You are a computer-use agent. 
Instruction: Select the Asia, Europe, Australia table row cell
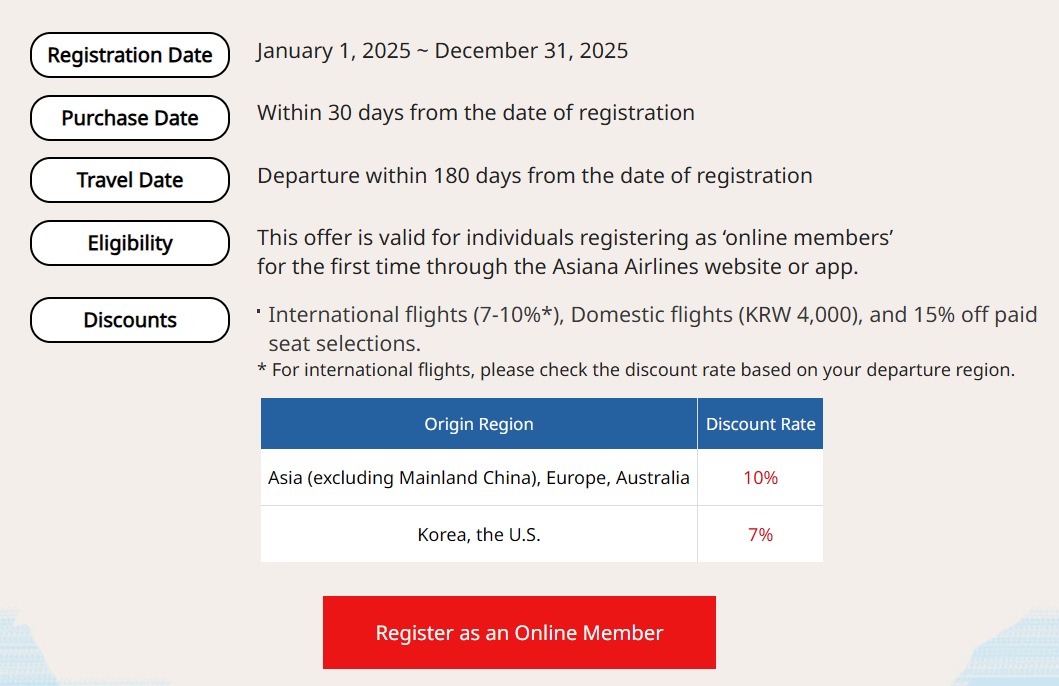pyautogui.click(x=479, y=478)
